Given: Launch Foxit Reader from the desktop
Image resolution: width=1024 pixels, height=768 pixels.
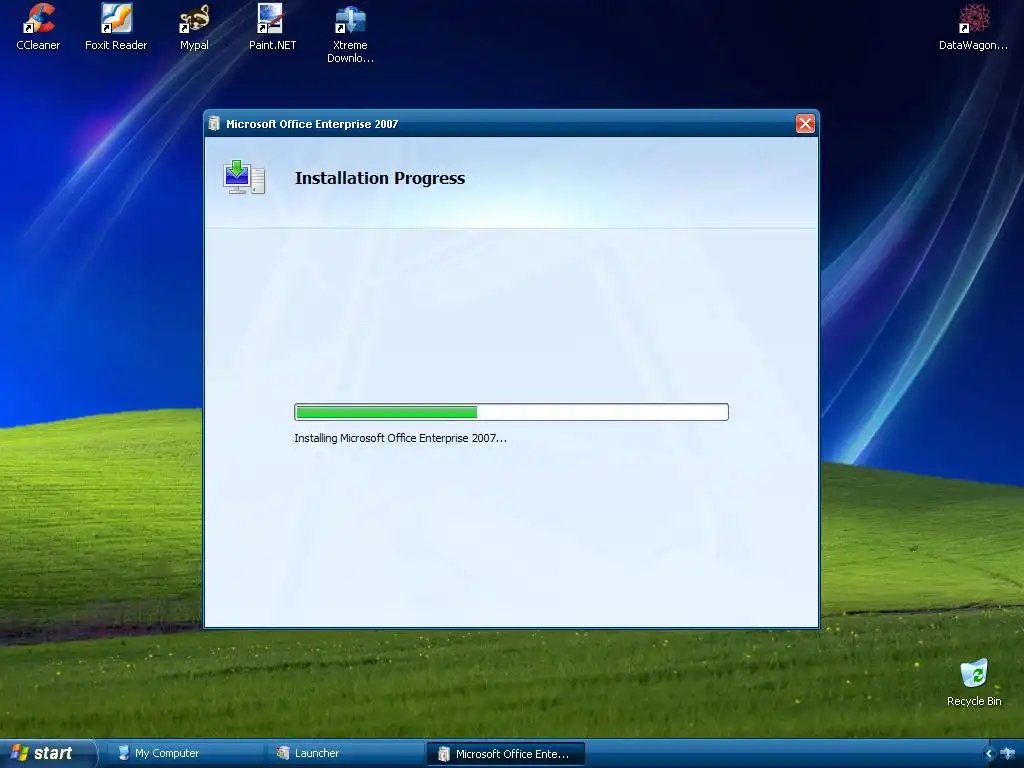Looking at the screenshot, I should pos(116,26).
